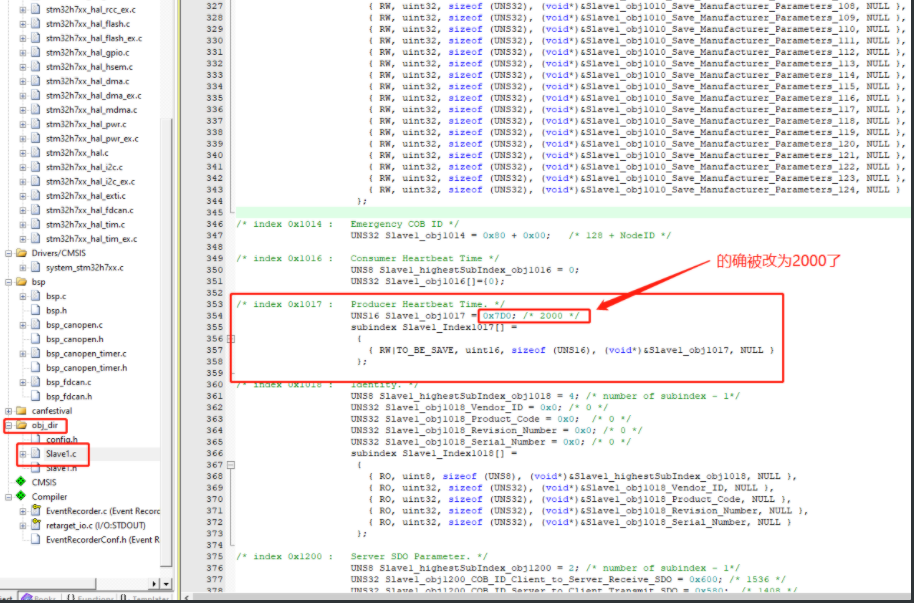This screenshot has height=603, width=914.
Task: Click the bsp group folder icon
Action: click(22, 282)
